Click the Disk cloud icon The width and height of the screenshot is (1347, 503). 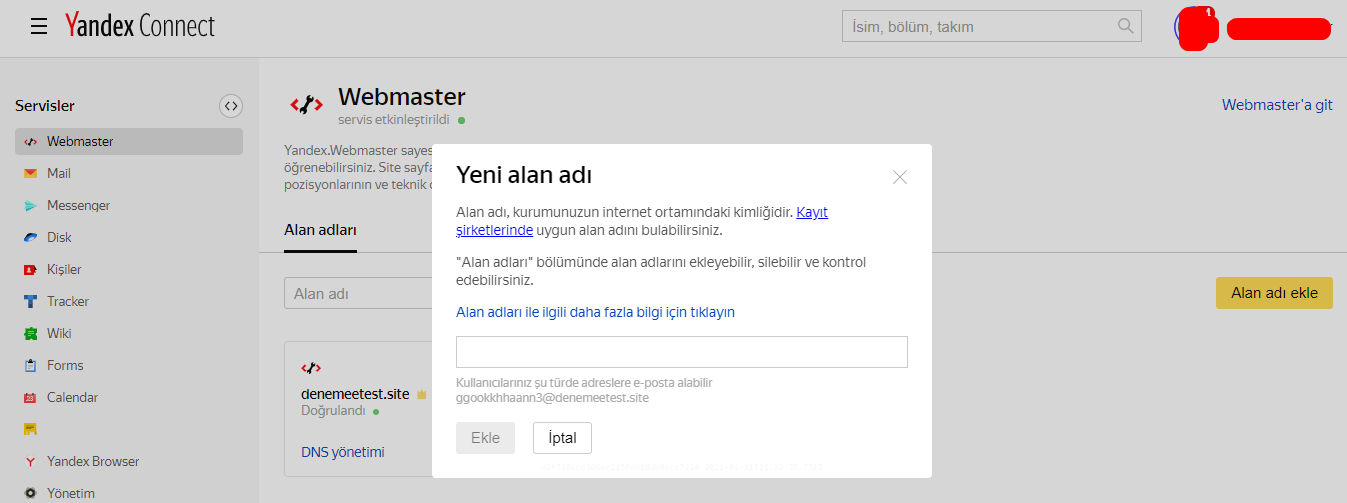pyautogui.click(x=30, y=238)
